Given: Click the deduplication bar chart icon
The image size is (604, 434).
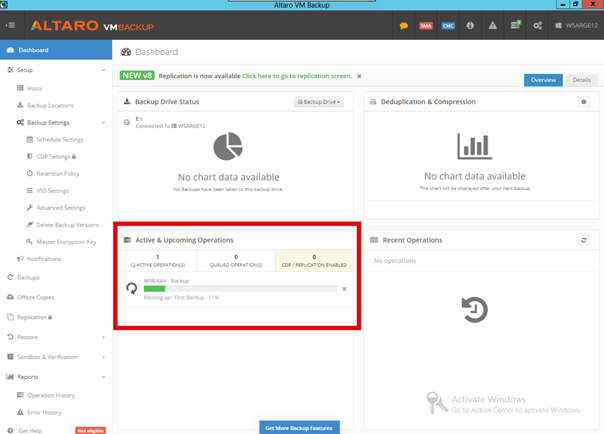Looking at the screenshot, I should pos(475,146).
